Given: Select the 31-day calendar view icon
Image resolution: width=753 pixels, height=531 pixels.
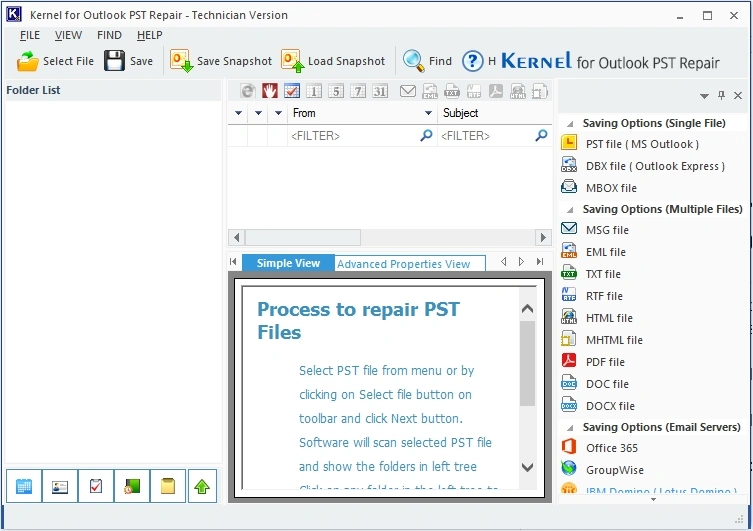Looking at the screenshot, I should (x=380, y=91).
